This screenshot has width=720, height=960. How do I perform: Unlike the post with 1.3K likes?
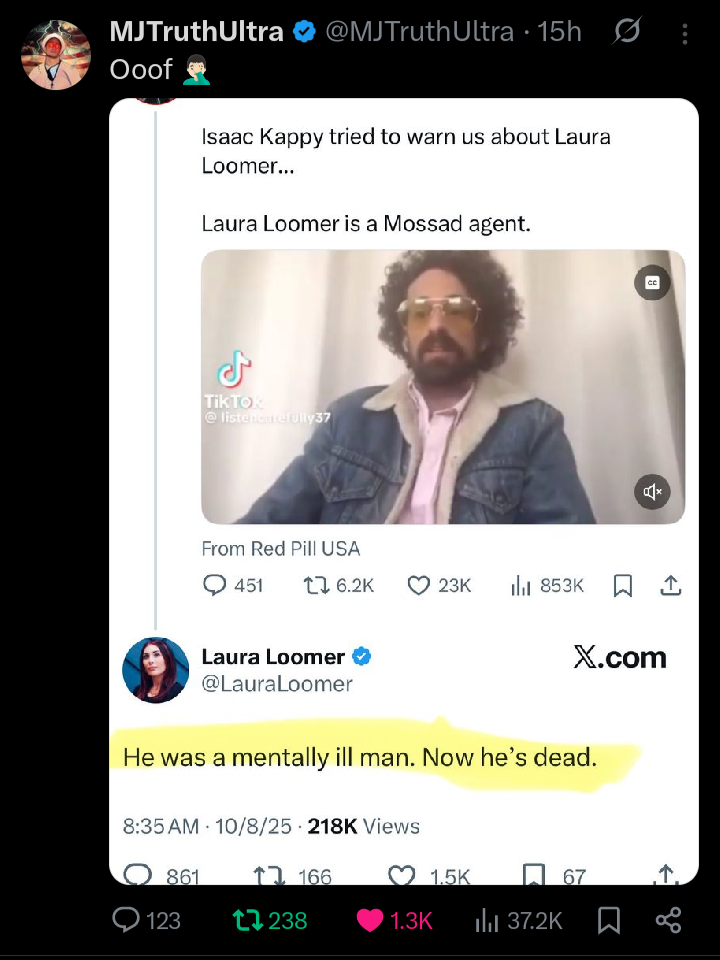coord(370,920)
